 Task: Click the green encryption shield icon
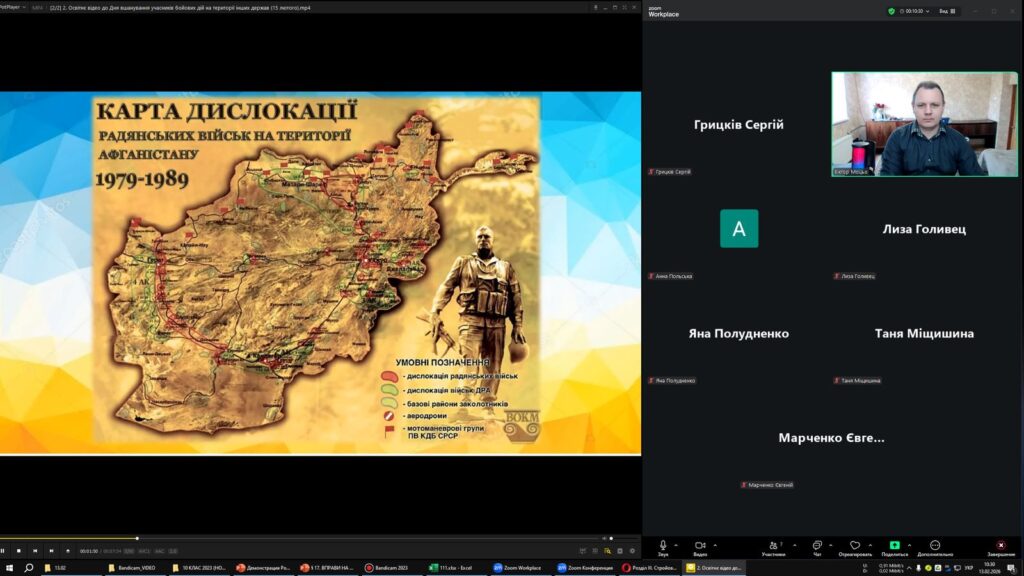click(891, 11)
